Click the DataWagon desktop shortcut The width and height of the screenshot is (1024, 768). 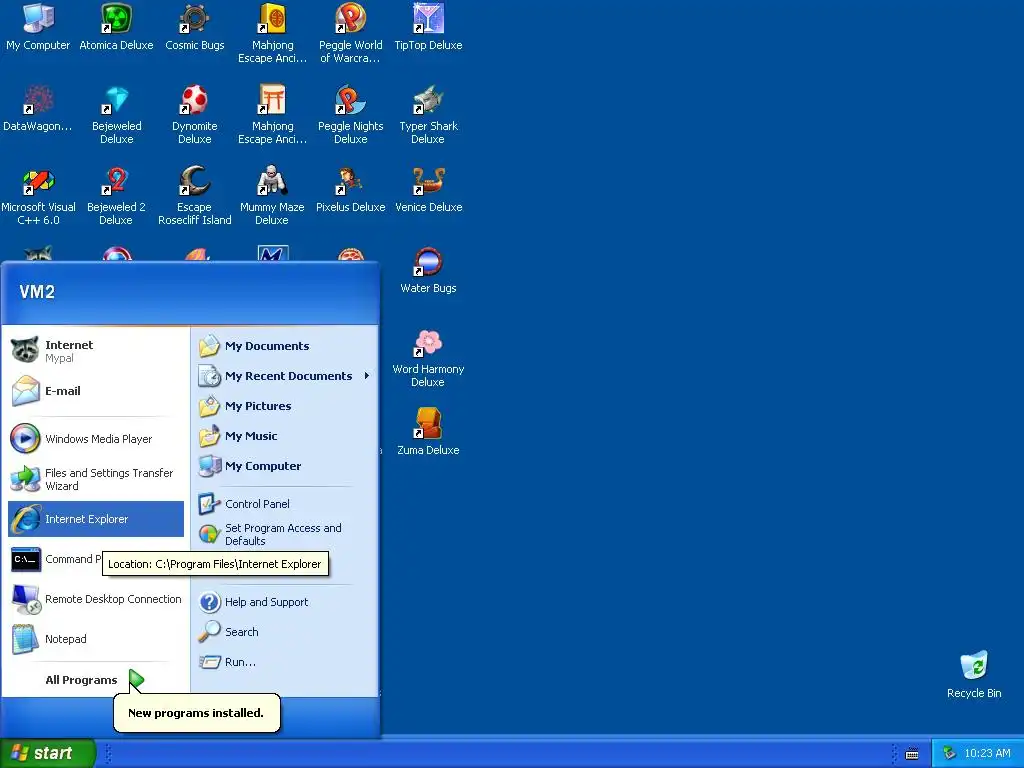tap(38, 108)
